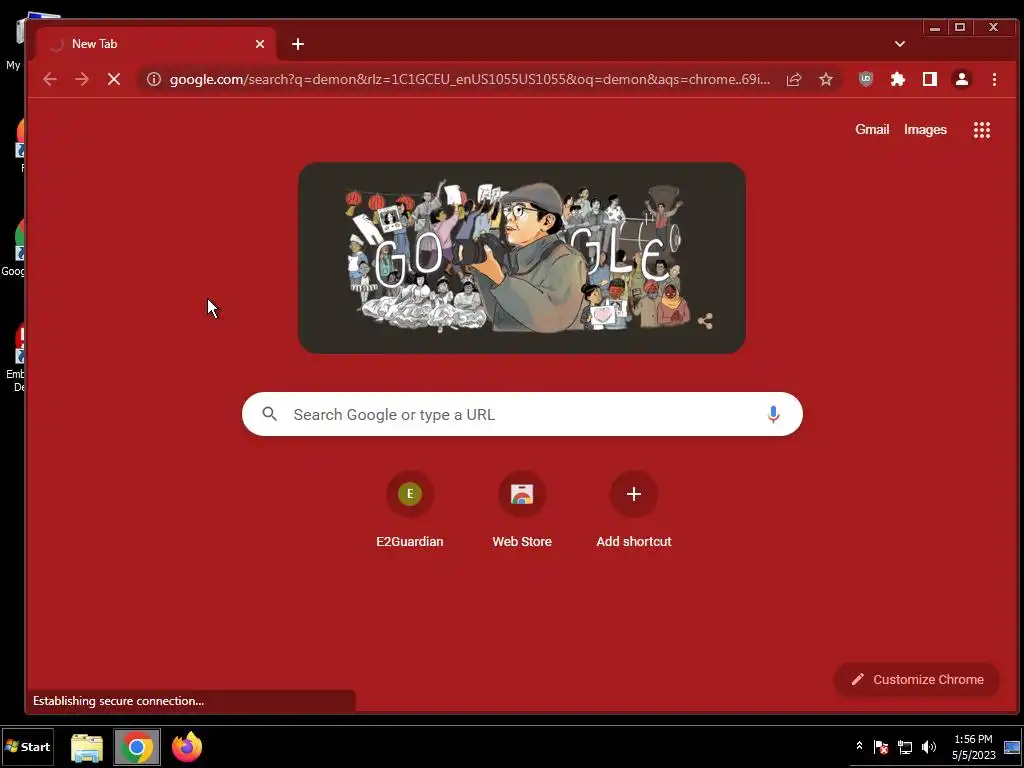Start voice search with microphone
The image size is (1024, 768).
point(773,414)
